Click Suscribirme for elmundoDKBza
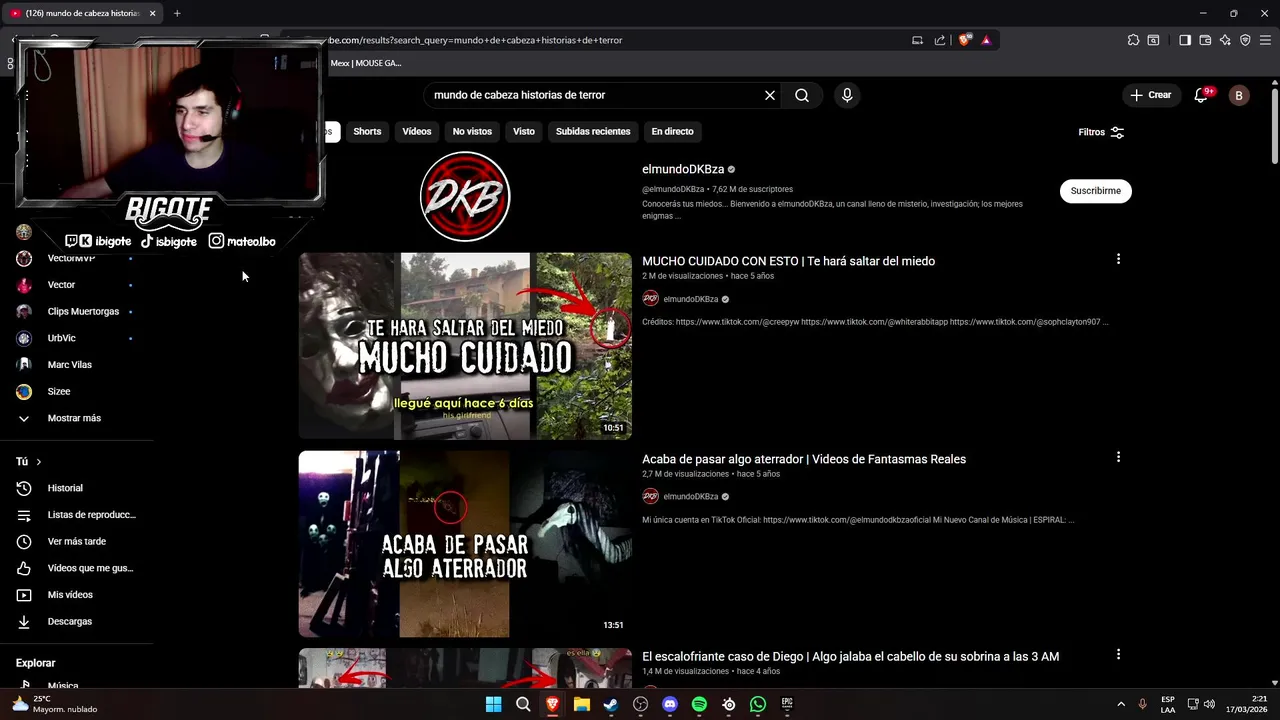 (1096, 191)
